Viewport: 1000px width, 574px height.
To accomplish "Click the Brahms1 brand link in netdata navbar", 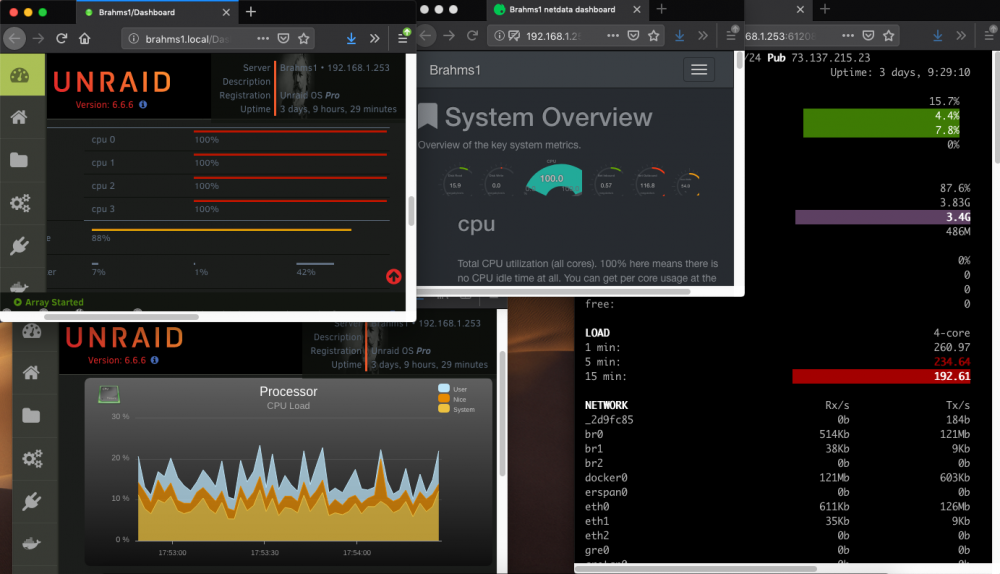I will coord(455,70).
